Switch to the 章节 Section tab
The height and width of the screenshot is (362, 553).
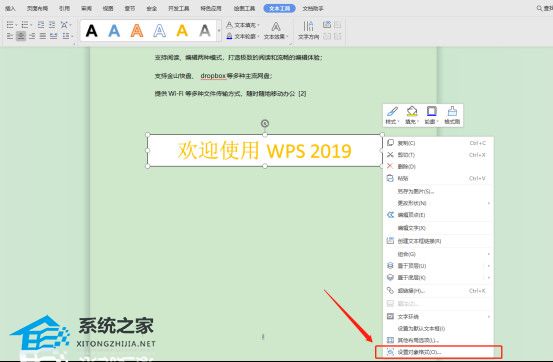[130, 8]
